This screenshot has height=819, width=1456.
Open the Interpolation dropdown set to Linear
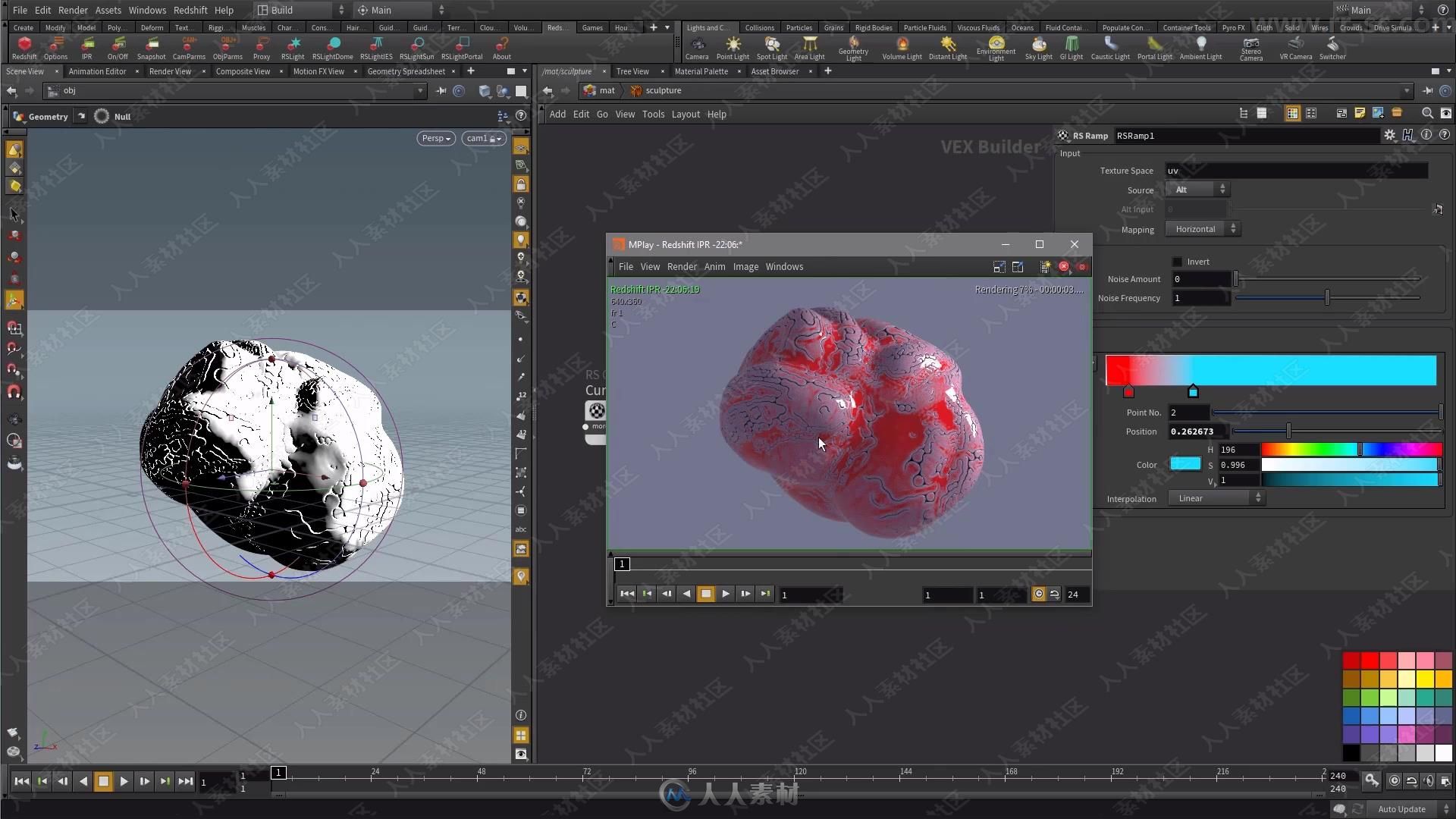coord(1216,498)
